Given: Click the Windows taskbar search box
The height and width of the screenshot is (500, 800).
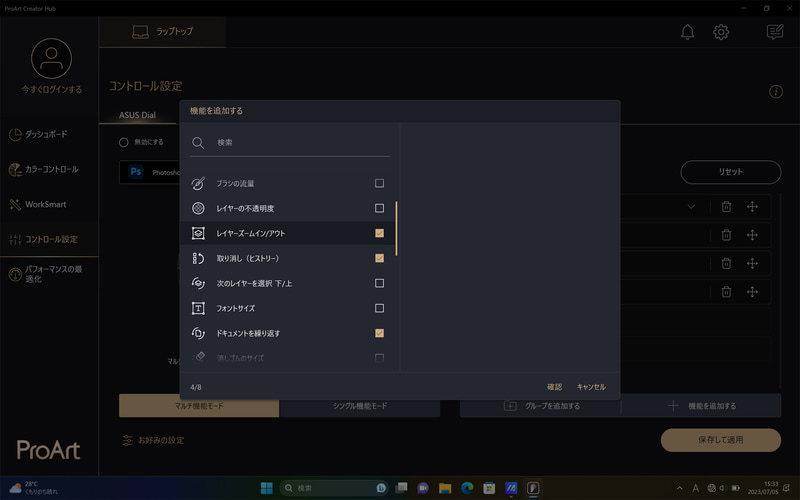Looking at the screenshot, I should coord(334,488).
